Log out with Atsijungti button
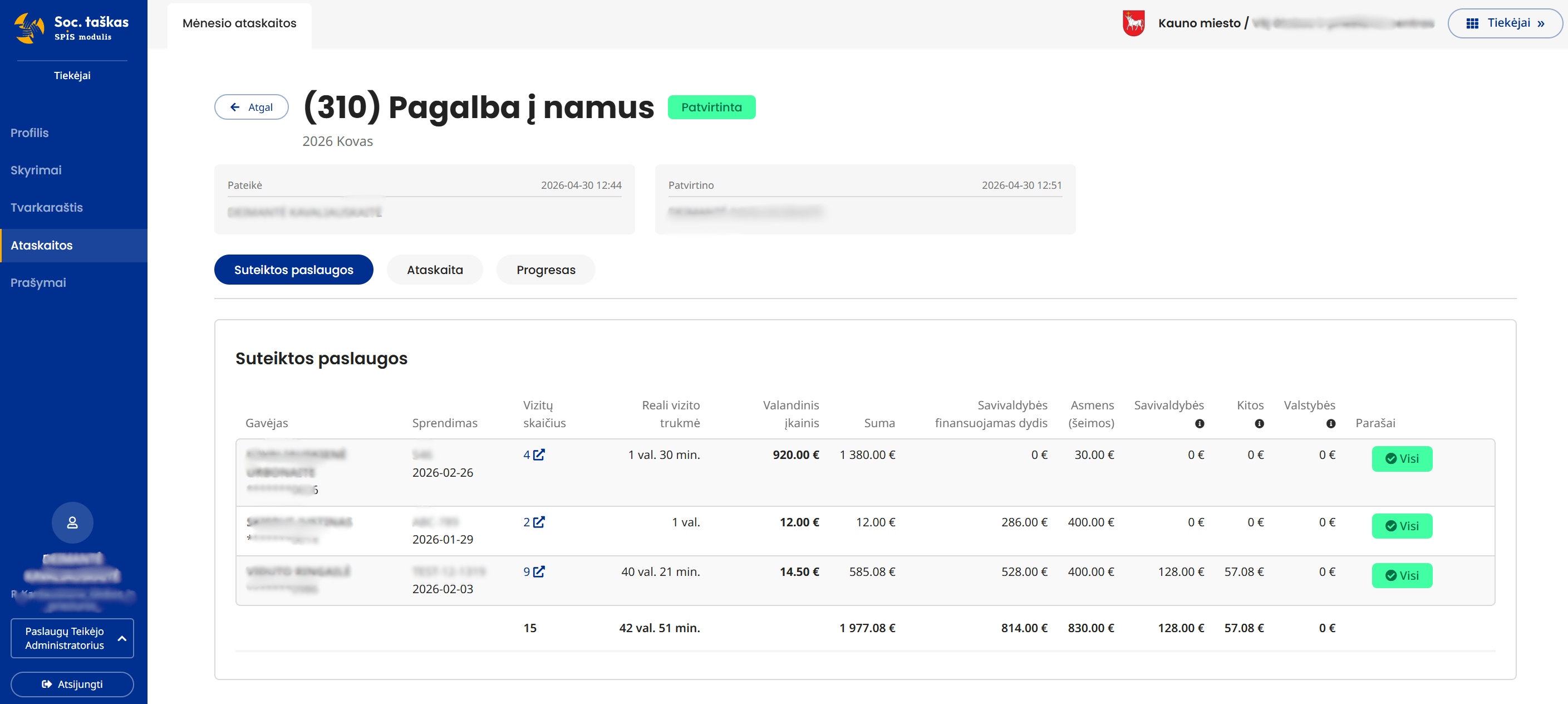1568x704 pixels. [x=72, y=684]
